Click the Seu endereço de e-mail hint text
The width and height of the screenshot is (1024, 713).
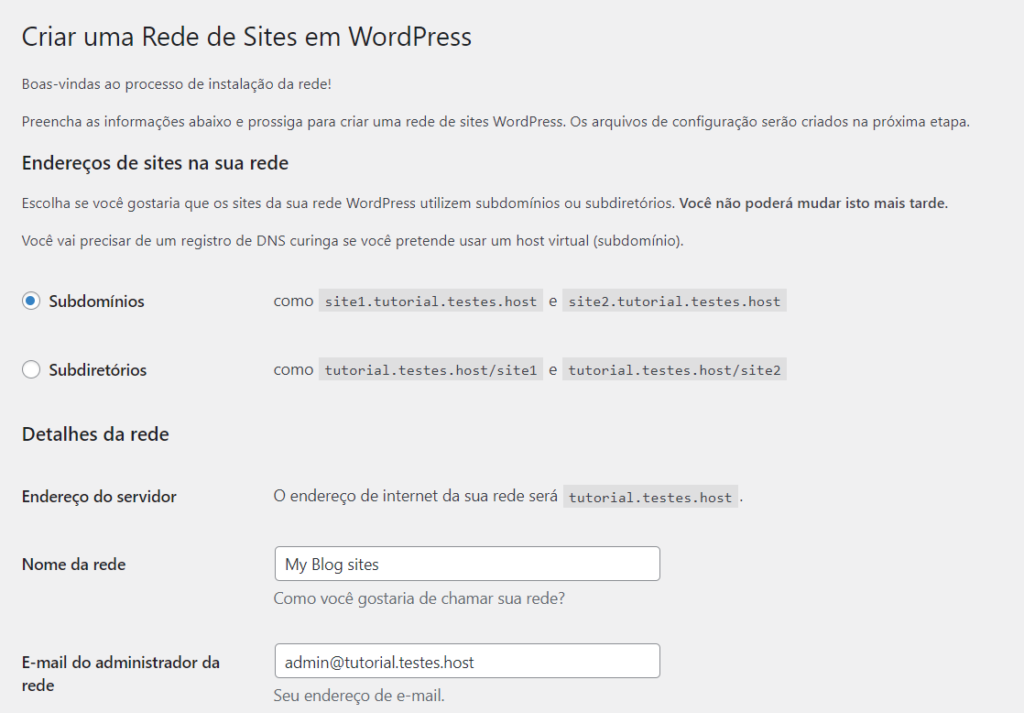pos(359,695)
